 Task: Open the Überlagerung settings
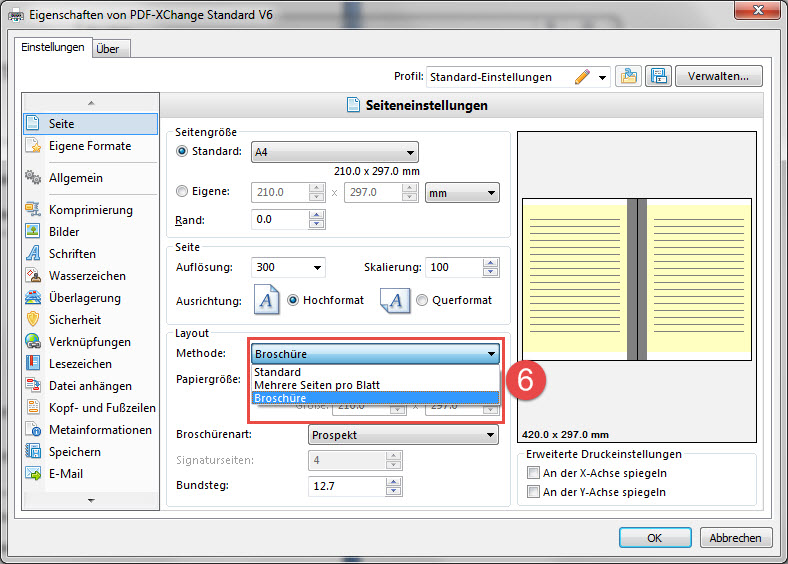[x=90, y=298]
